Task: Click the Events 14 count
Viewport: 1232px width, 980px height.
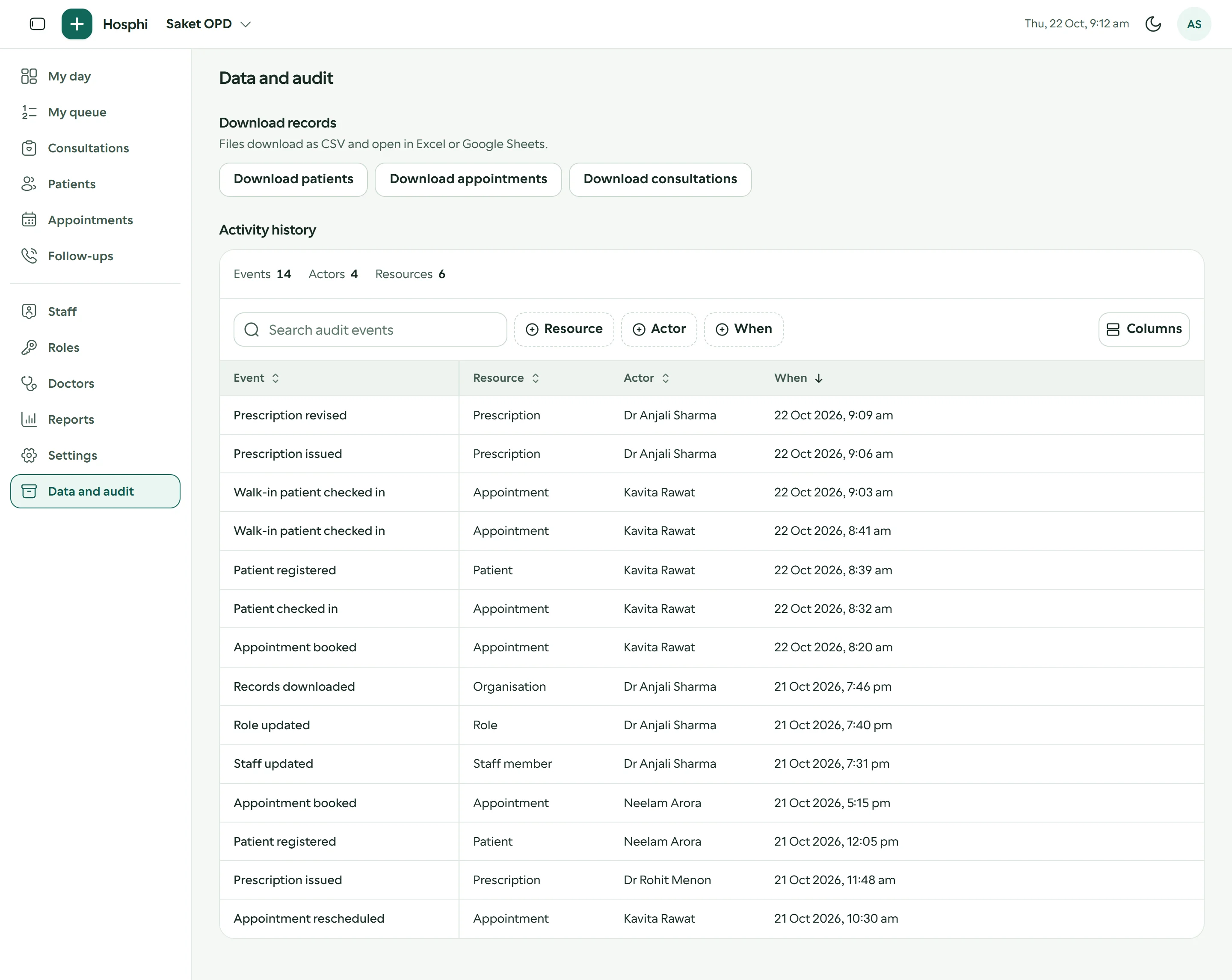Action: (x=262, y=274)
